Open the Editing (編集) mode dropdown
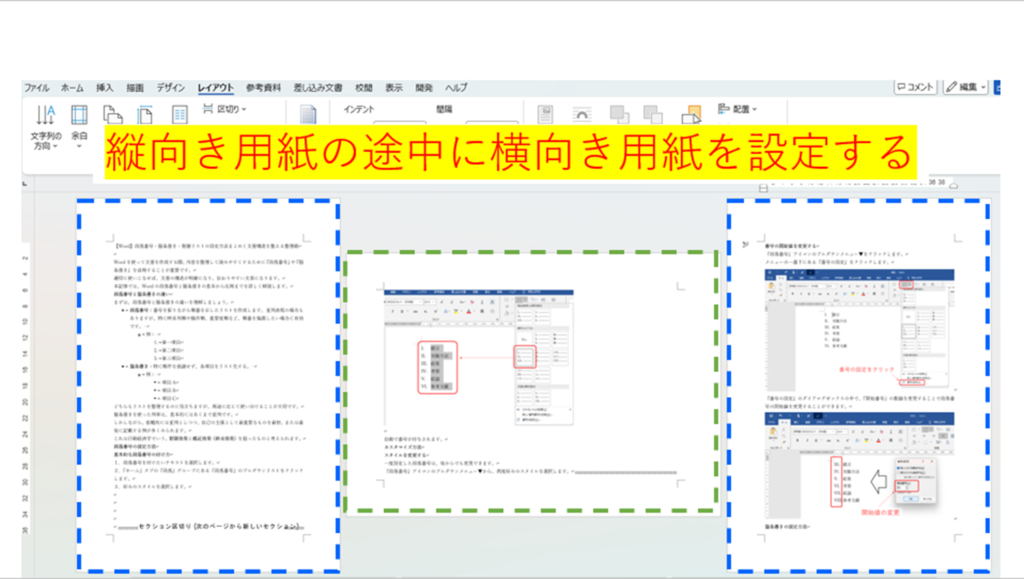The height and width of the screenshot is (579, 1024). click(964, 88)
